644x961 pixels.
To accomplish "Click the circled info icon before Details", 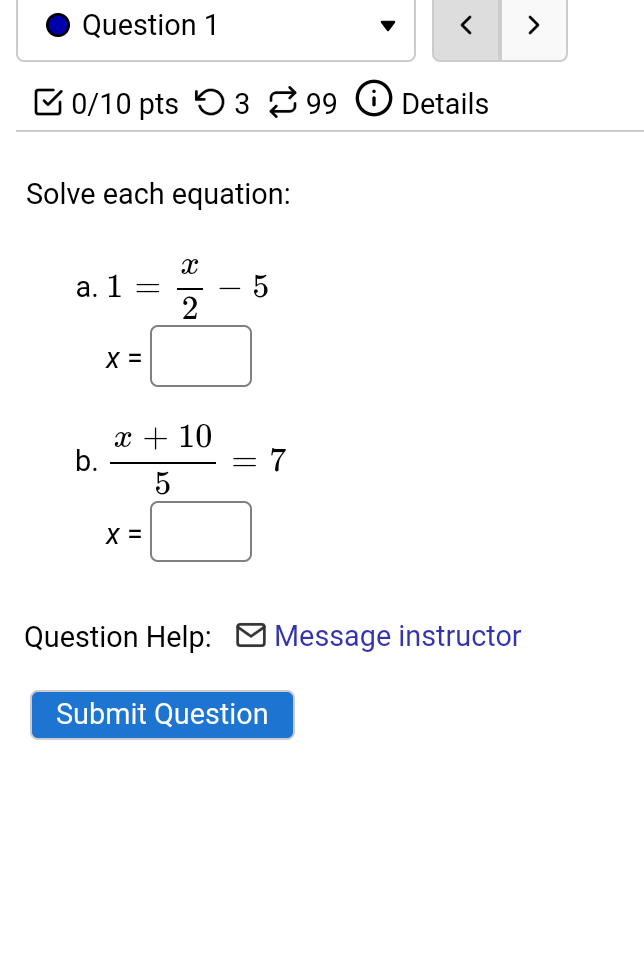I will 373,102.
